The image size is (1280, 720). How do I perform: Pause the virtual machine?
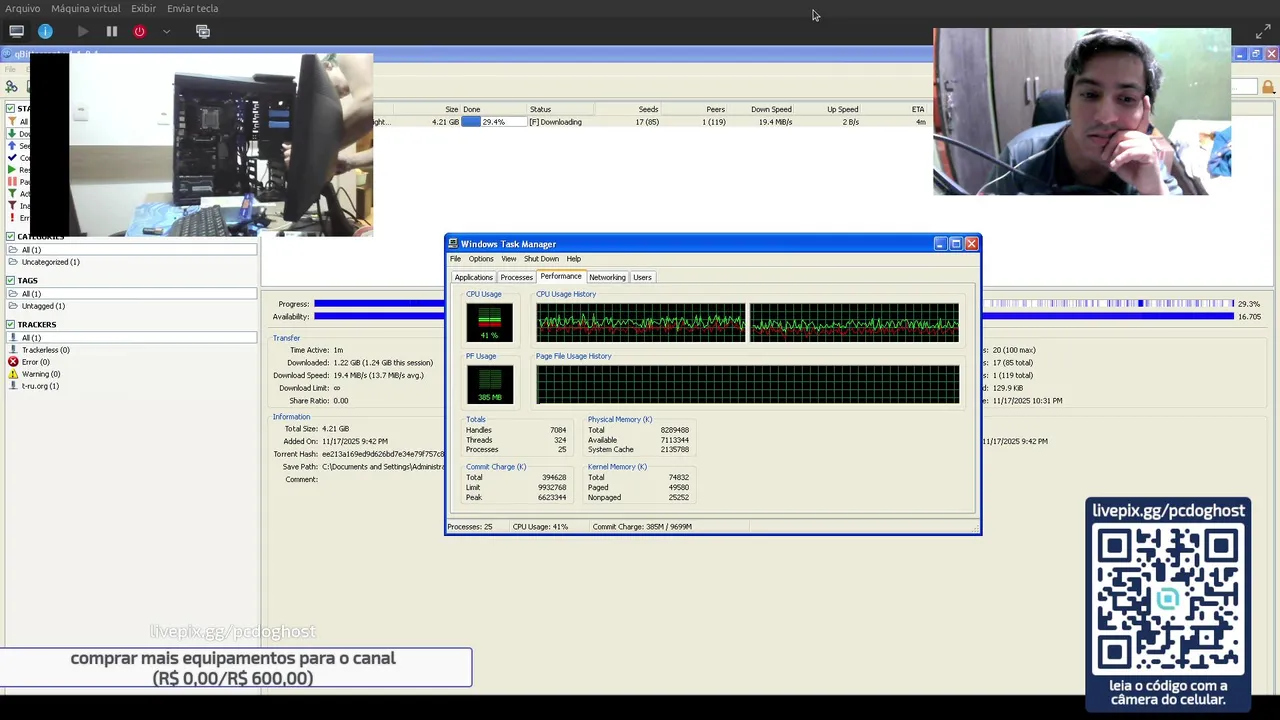point(112,31)
